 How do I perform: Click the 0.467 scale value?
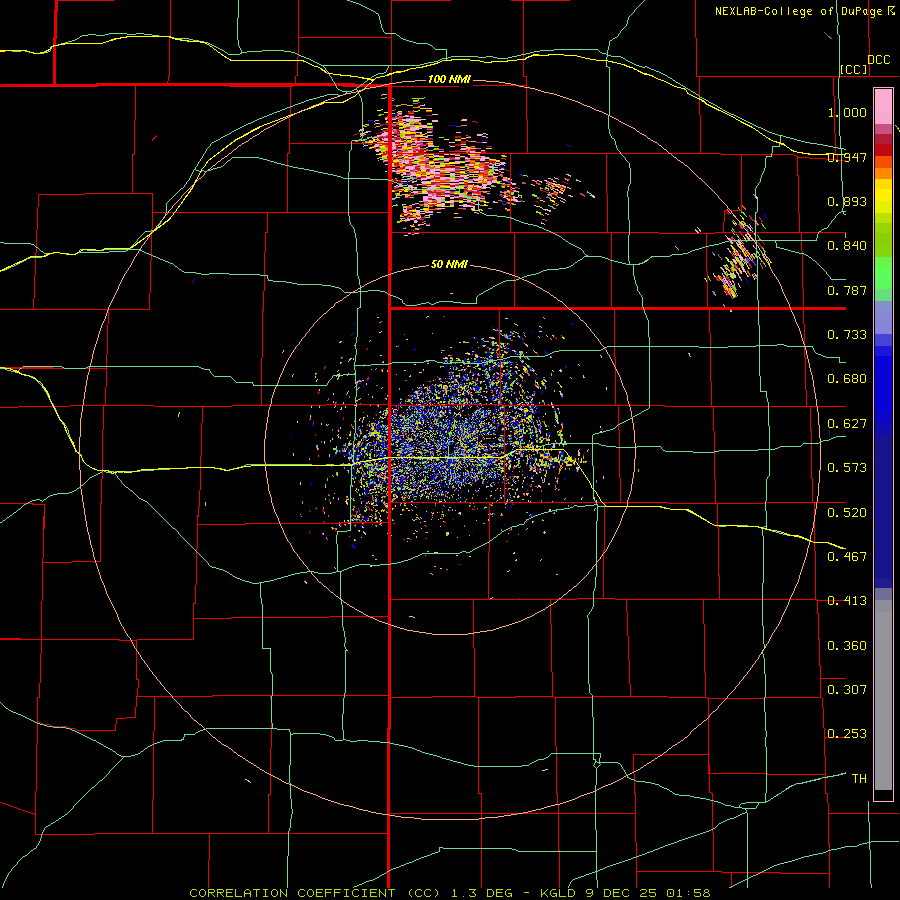[x=847, y=556]
